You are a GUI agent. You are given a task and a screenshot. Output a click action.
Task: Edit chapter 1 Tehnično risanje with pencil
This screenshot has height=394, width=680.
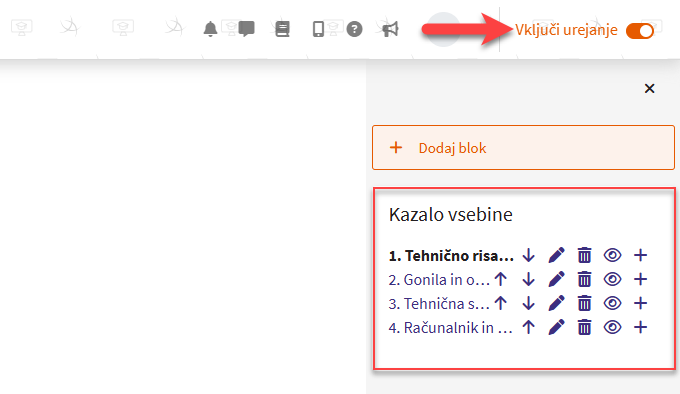(x=556, y=255)
